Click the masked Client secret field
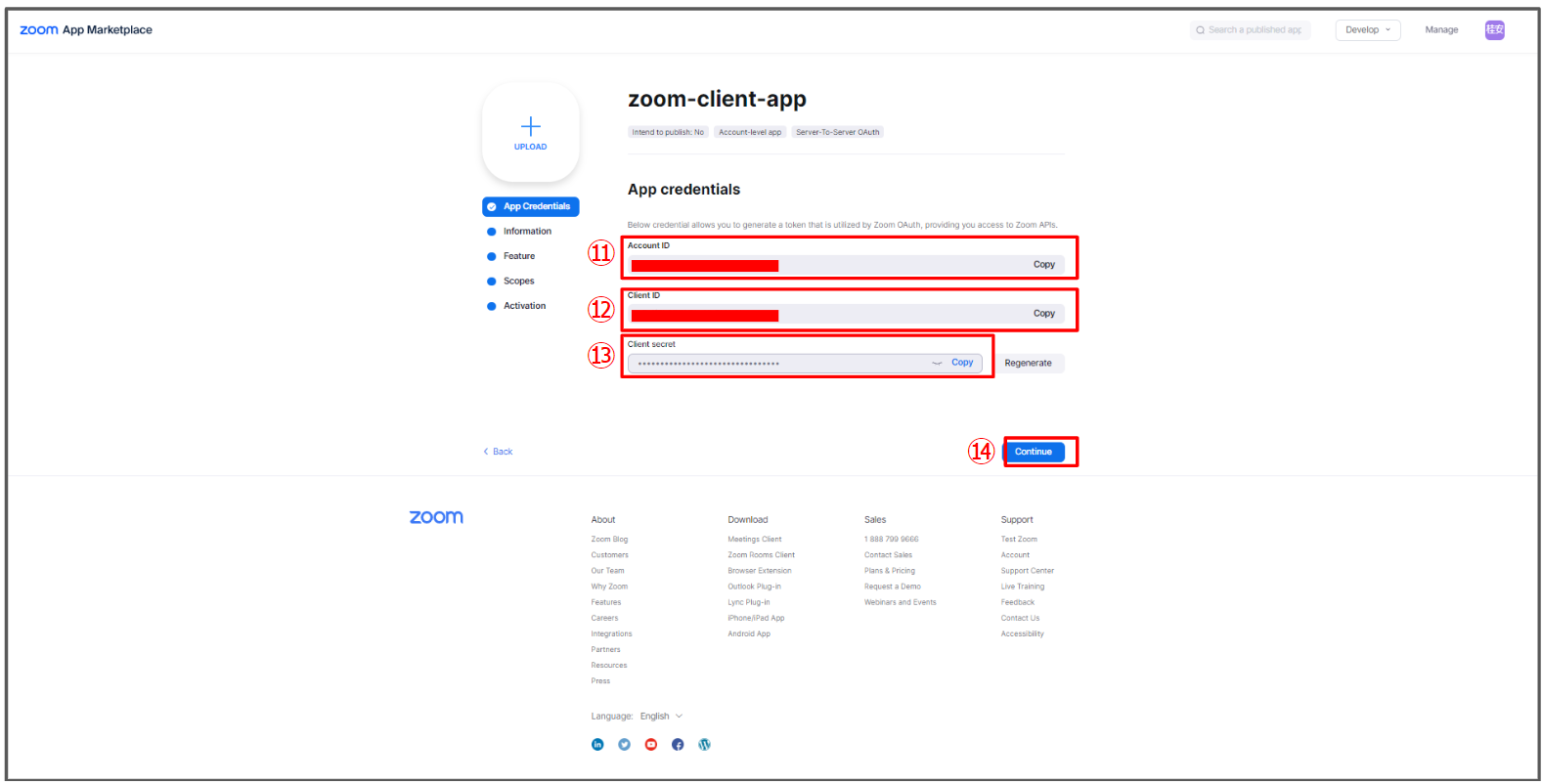 point(805,364)
